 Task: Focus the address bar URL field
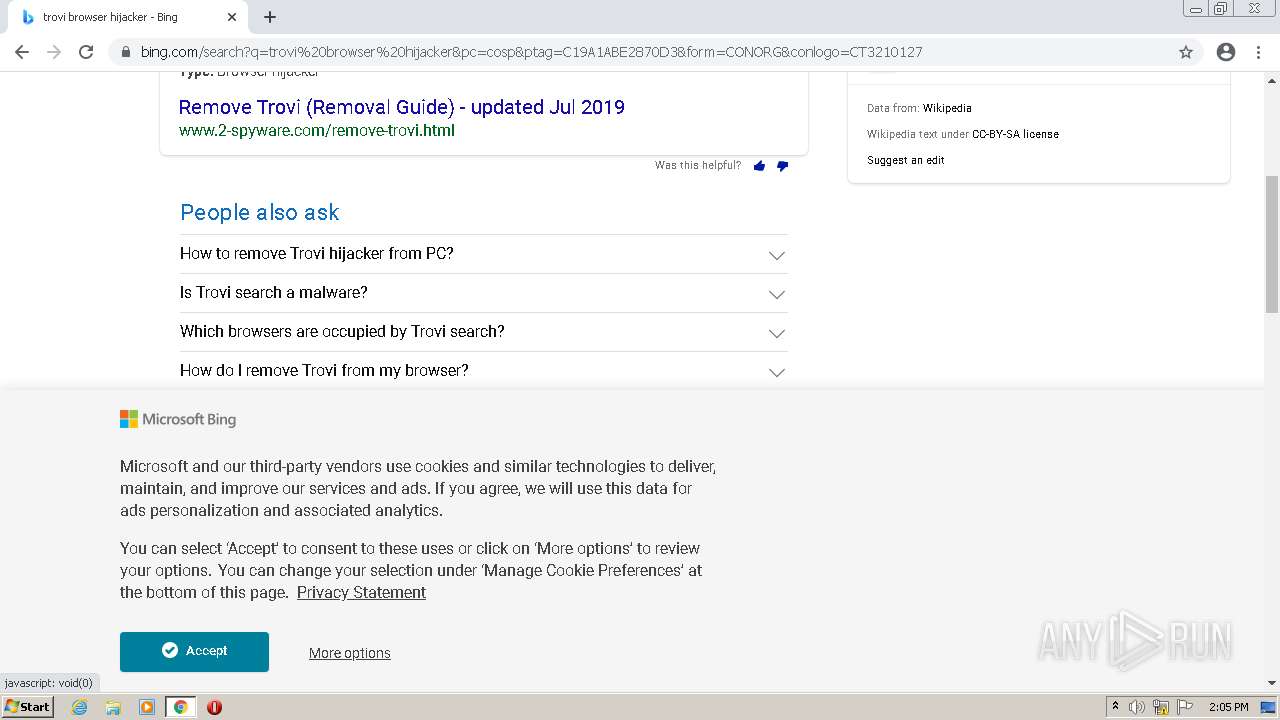[640, 52]
